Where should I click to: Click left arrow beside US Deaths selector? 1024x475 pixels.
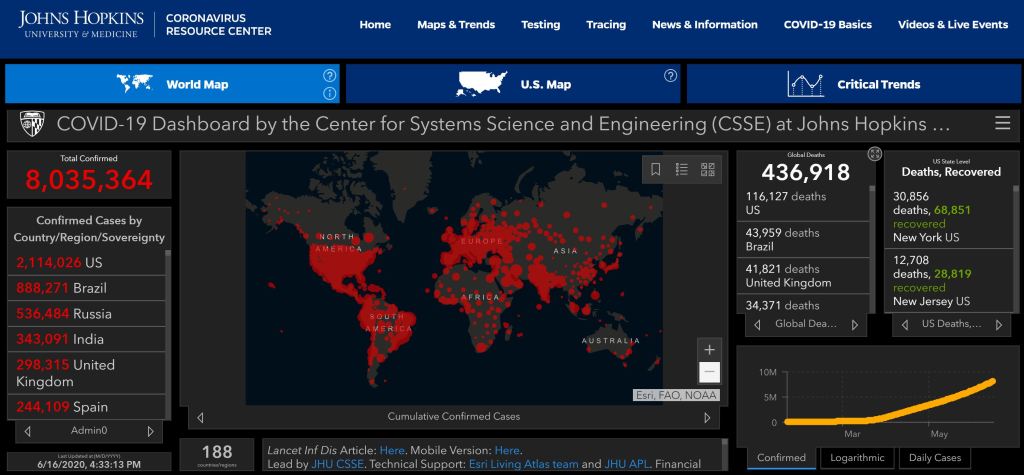point(904,324)
